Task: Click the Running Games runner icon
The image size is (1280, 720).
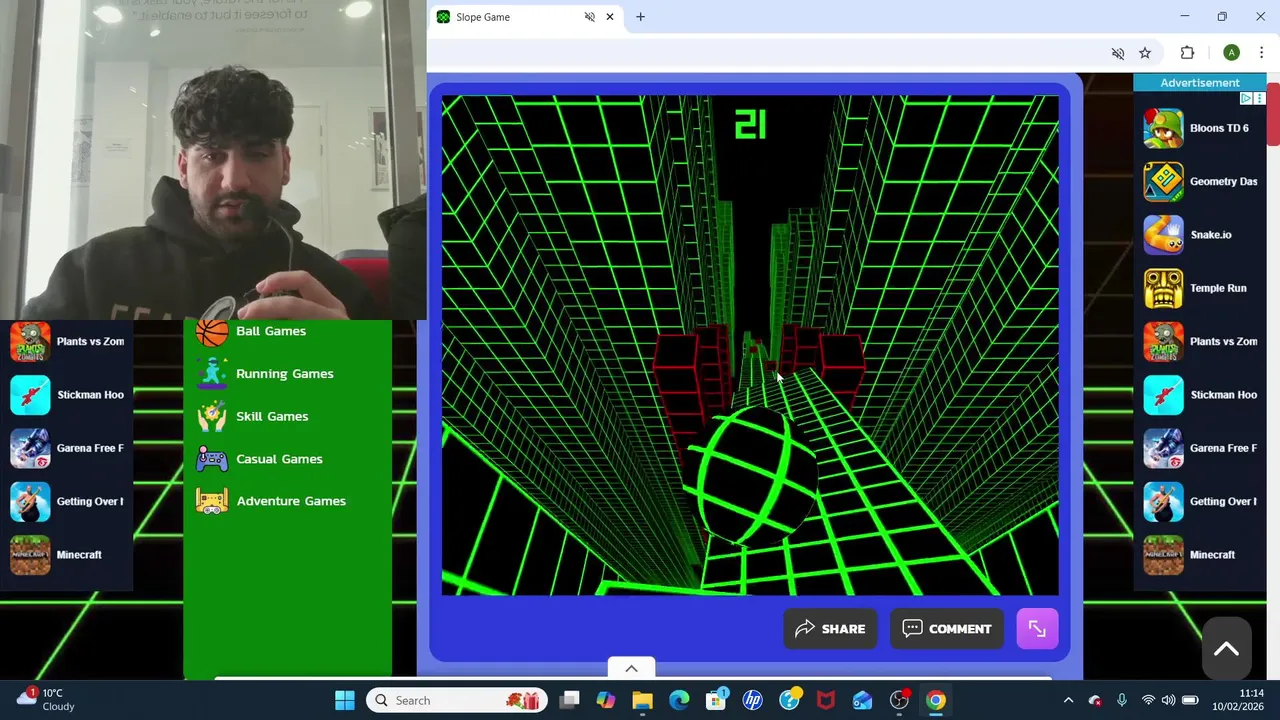Action: click(212, 373)
